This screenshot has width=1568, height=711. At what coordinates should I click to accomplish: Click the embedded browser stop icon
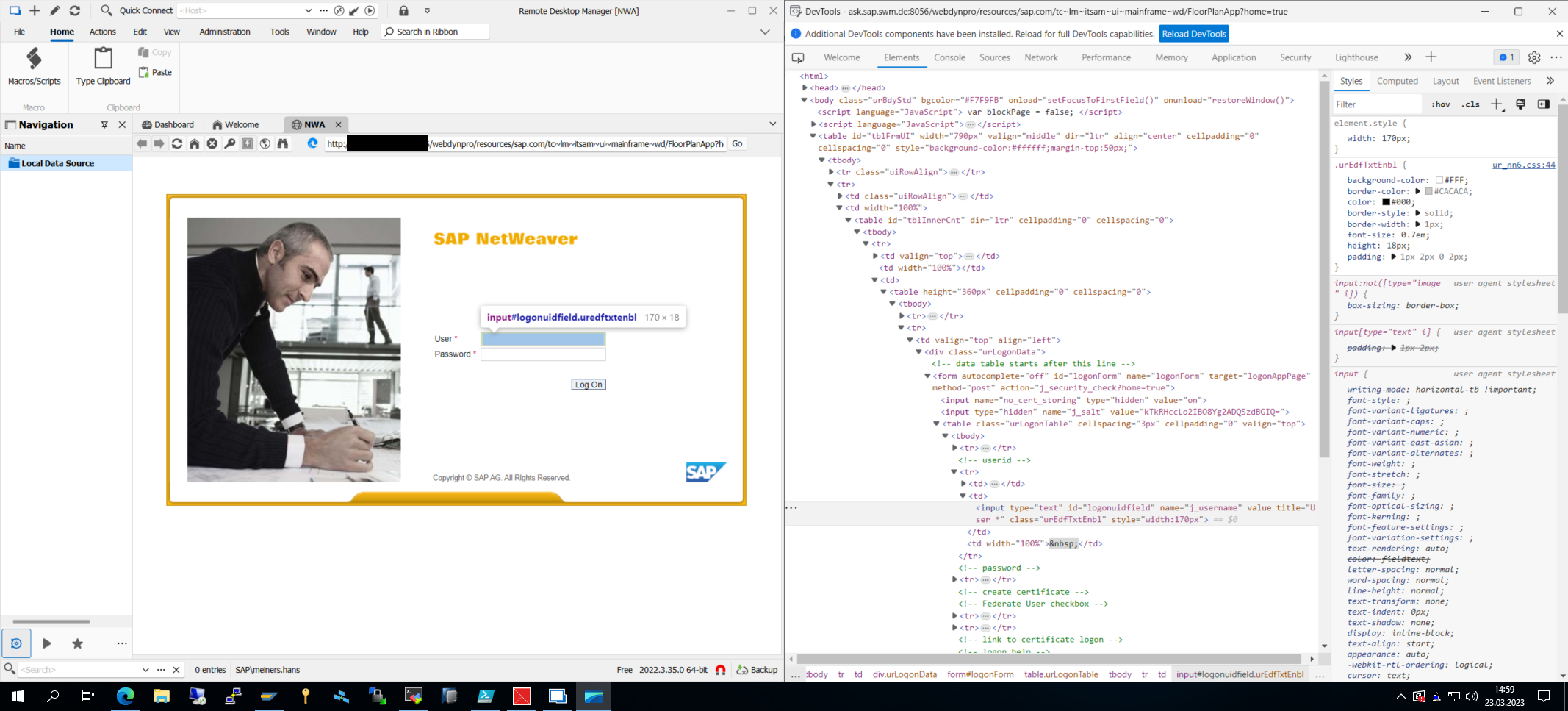point(212,144)
